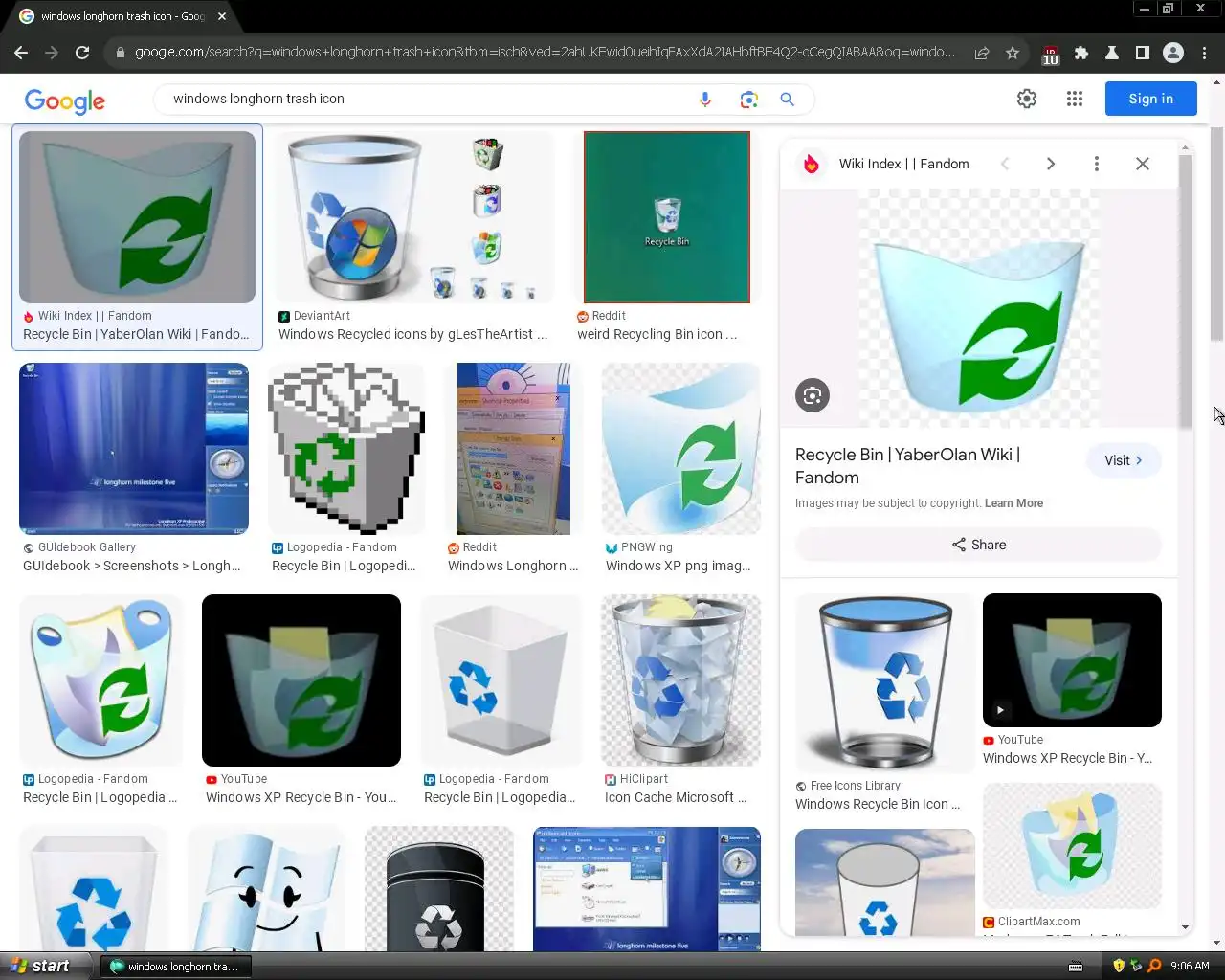The width and height of the screenshot is (1225, 980).
Task: Open GUIdebook Longhorn screenshot thumbnail
Action: [134, 449]
